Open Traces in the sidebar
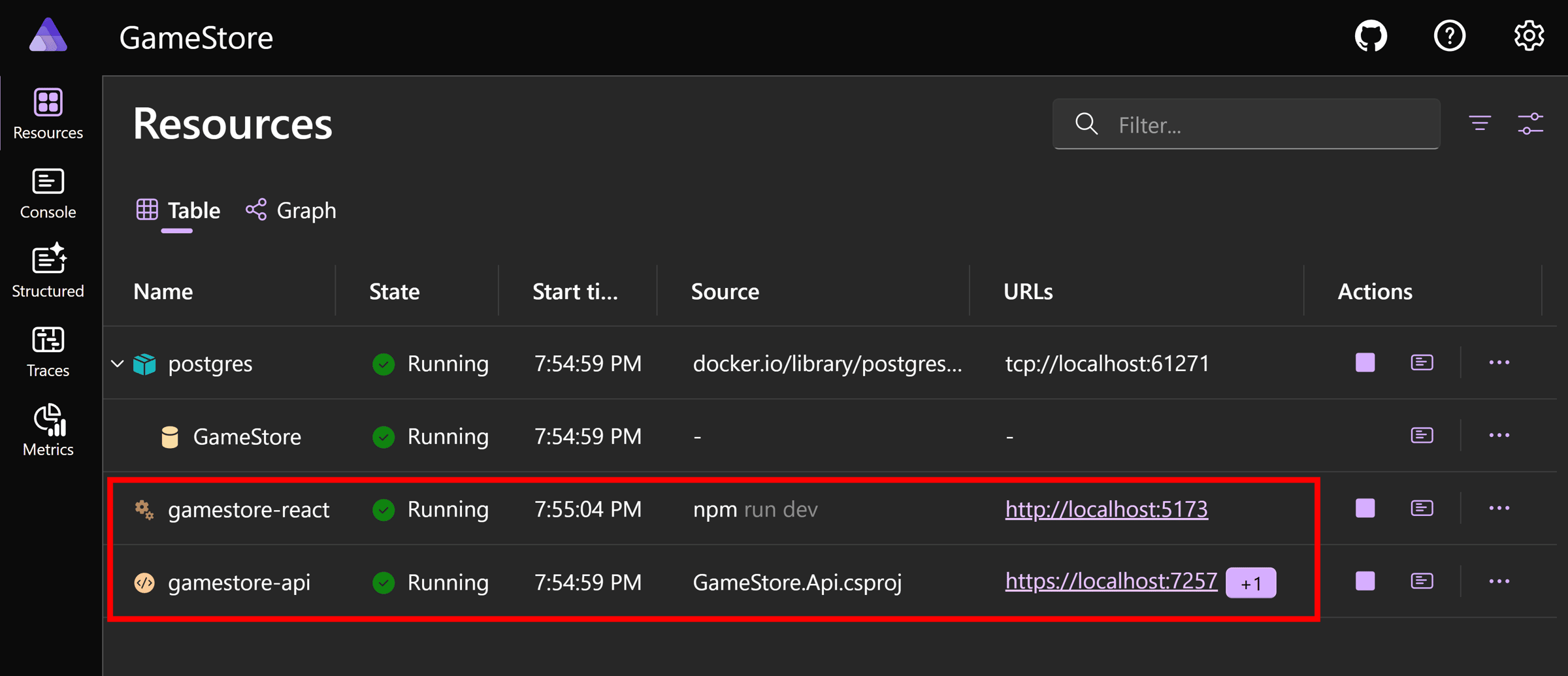This screenshot has width=1568, height=676. click(48, 352)
